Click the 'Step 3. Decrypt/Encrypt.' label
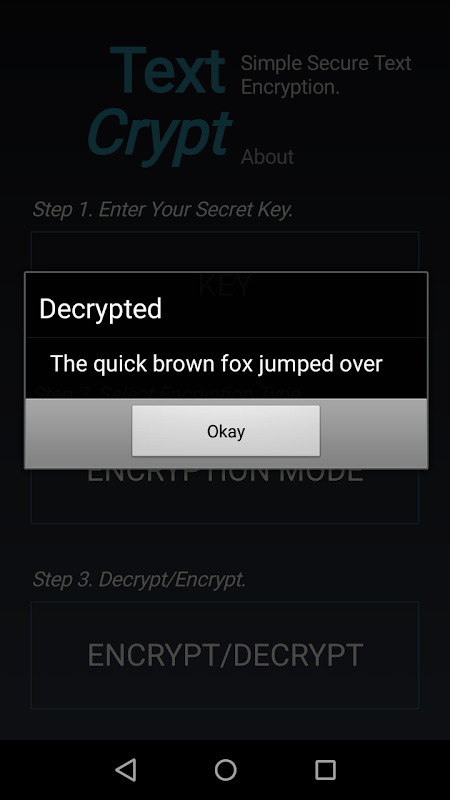The image size is (450, 800). 139,579
